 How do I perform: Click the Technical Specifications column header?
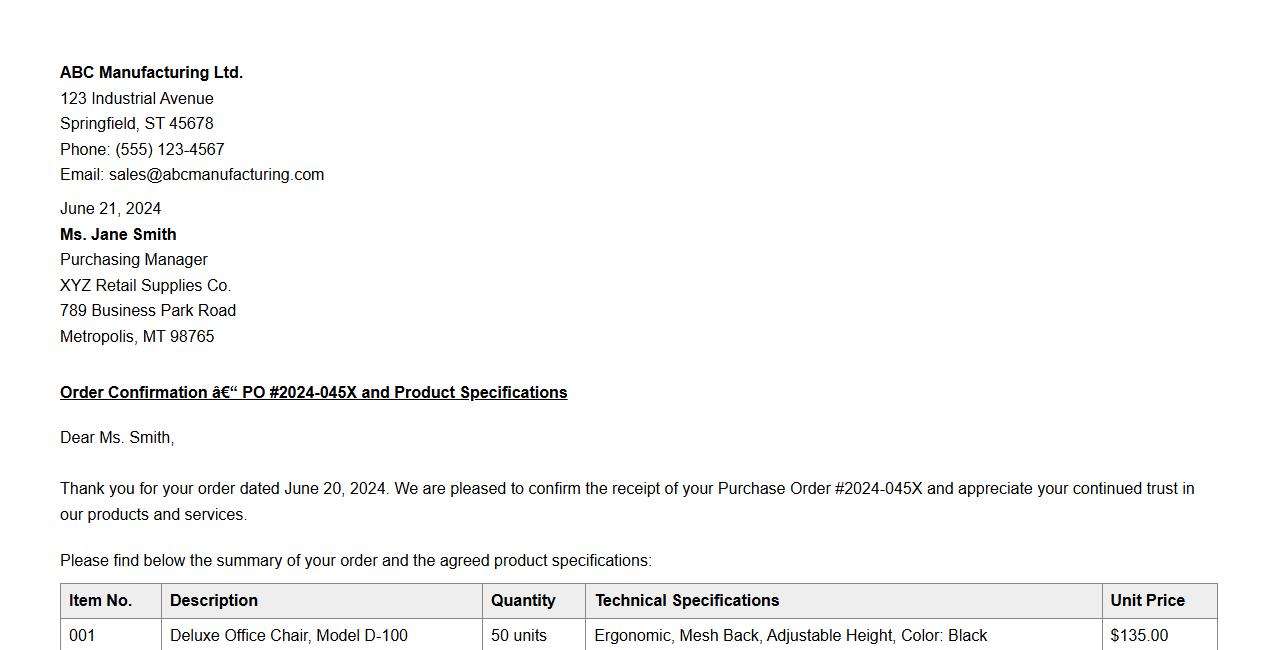(x=687, y=601)
